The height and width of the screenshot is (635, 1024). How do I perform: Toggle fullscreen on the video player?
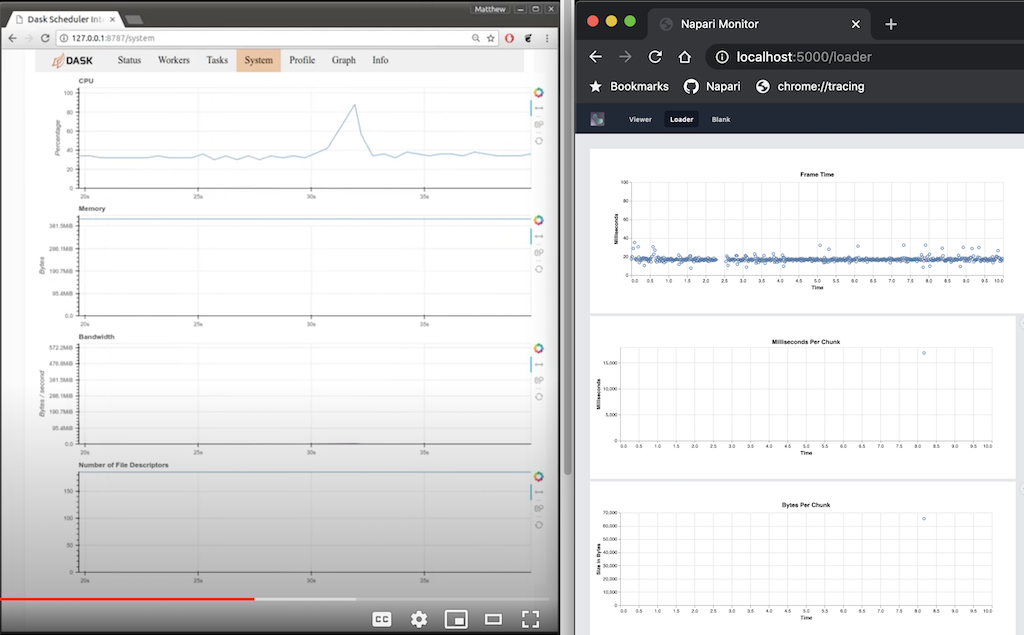[x=530, y=619]
